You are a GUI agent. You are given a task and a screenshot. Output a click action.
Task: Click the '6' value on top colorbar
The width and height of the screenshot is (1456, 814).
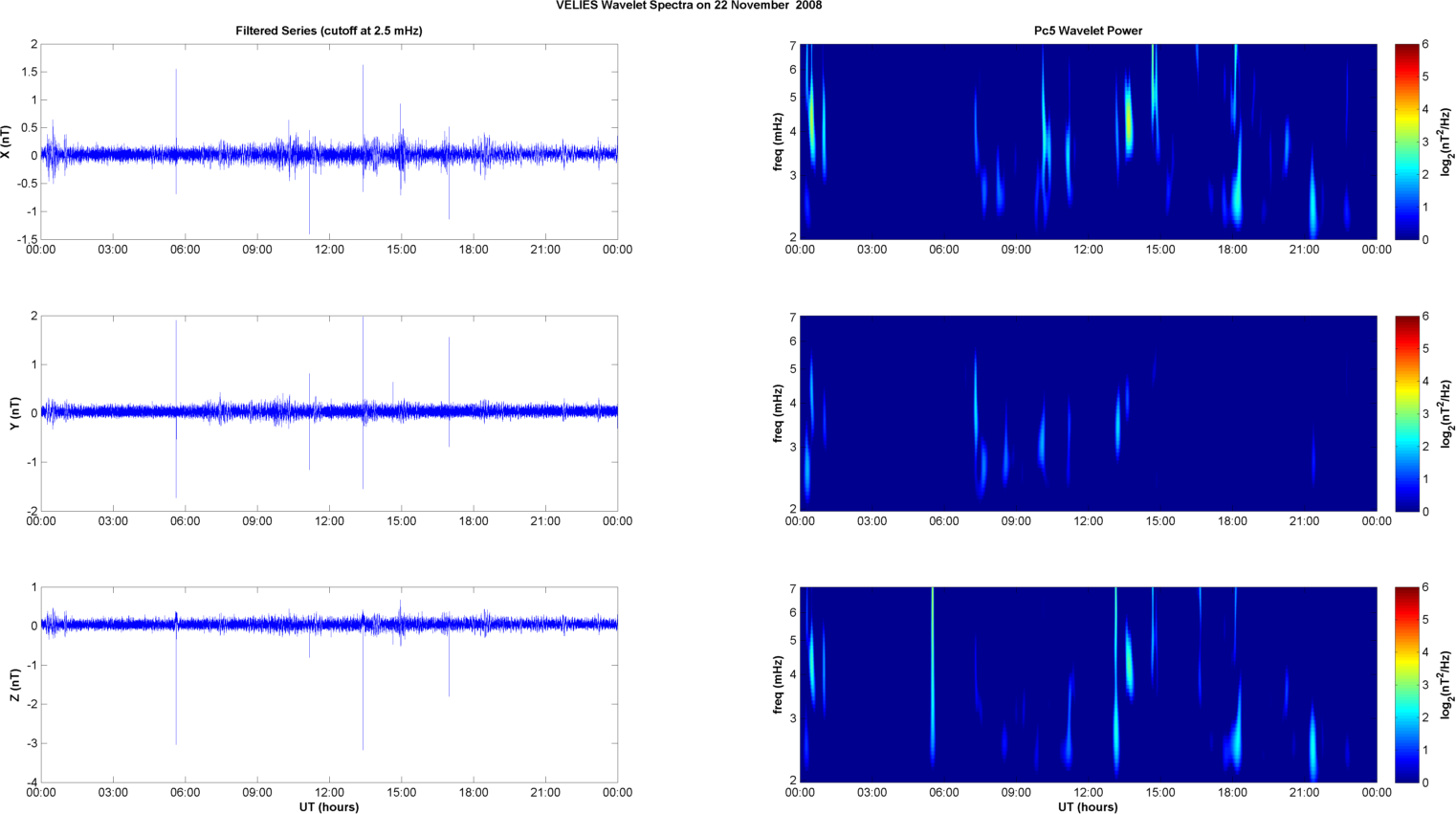[x=1425, y=44]
